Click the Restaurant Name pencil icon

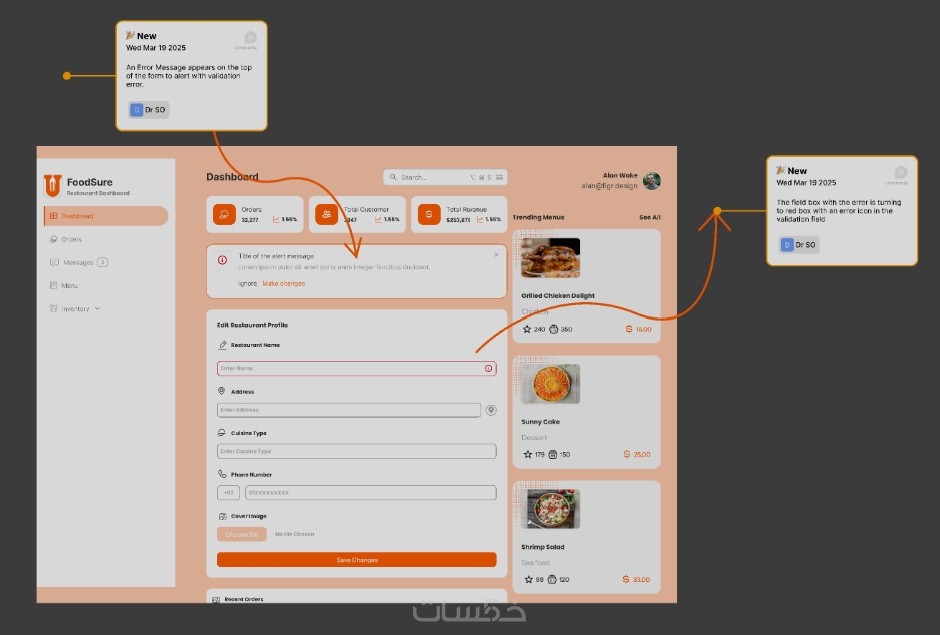pos(222,345)
